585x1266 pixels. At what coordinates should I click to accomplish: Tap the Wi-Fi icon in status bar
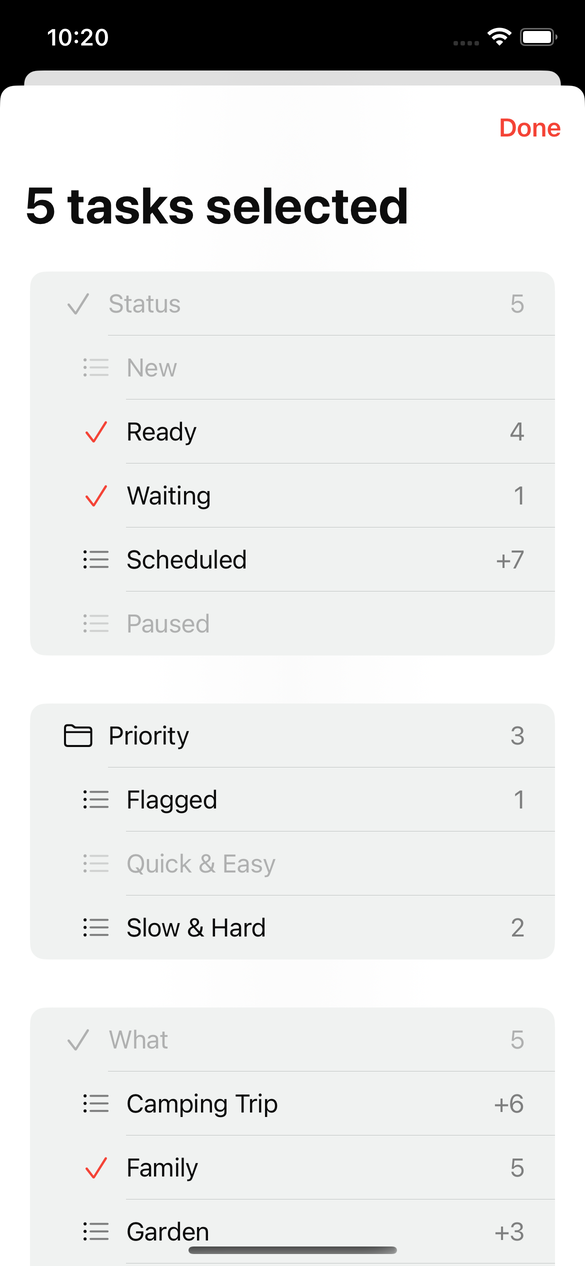pyautogui.click(x=497, y=37)
